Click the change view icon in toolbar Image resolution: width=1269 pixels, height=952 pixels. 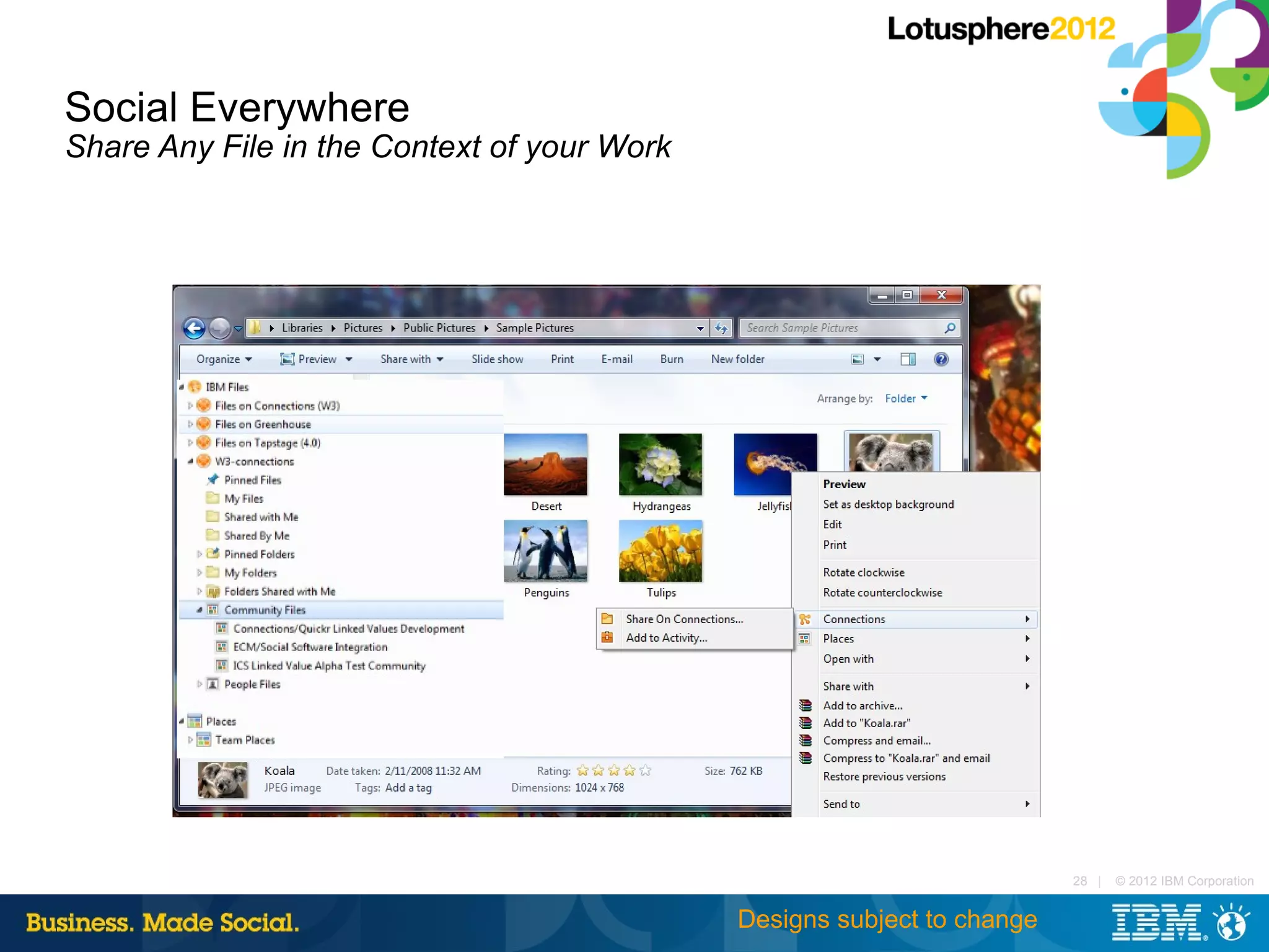[858, 359]
